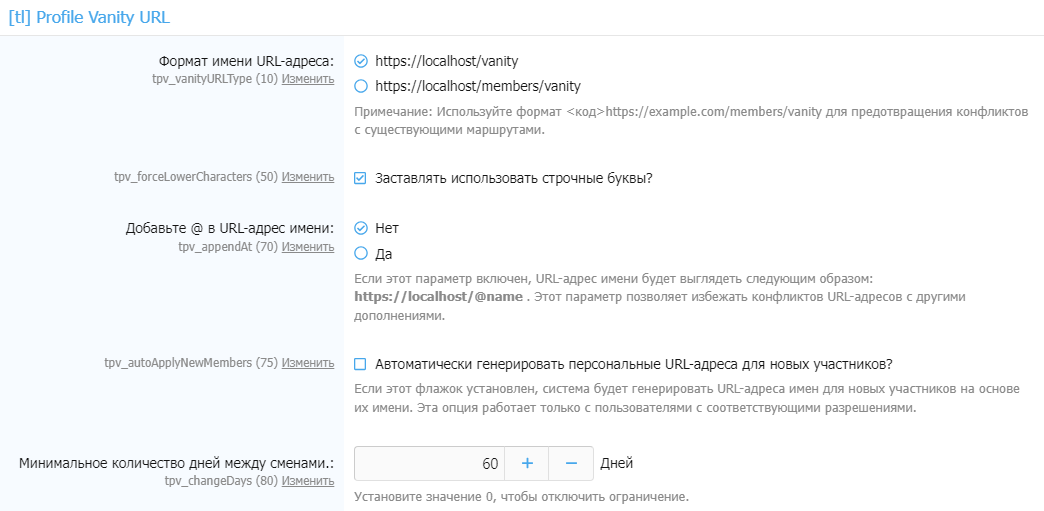Open 'Изменить' link for tpv_vanityURLType
This screenshot has width=1044, height=511.
coord(308,78)
